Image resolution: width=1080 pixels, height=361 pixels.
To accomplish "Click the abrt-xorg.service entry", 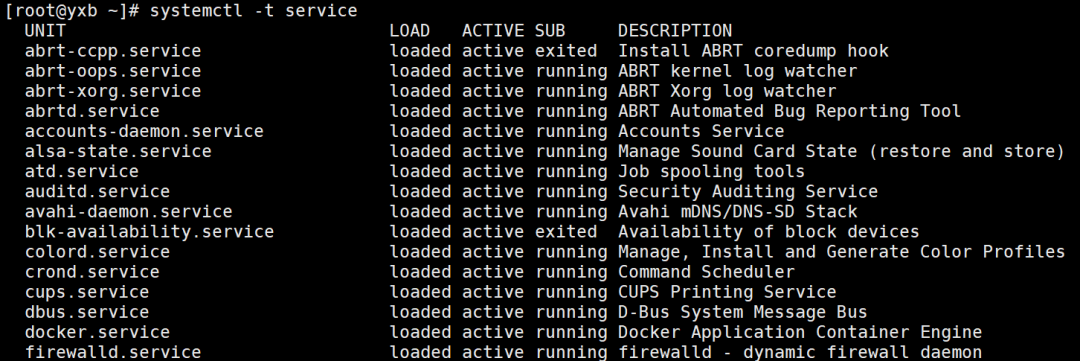I will [113, 91].
